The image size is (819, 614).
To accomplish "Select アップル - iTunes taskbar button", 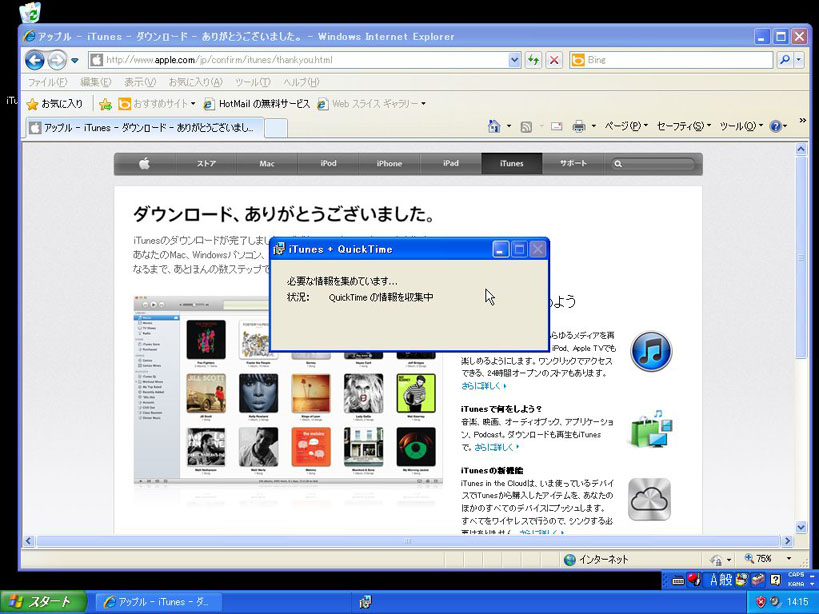I will [157, 602].
